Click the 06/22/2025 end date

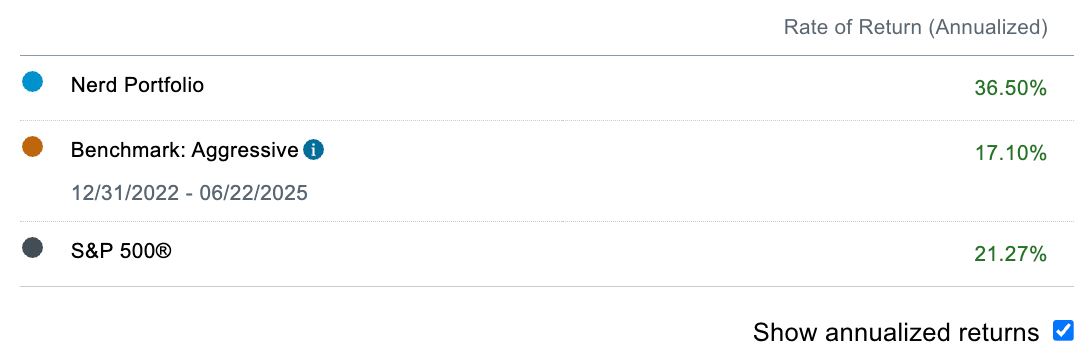click(254, 192)
